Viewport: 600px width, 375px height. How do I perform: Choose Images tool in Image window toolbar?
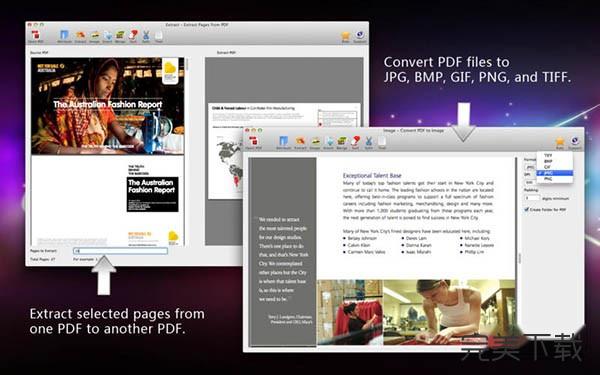pyautogui.click(x=315, y=142)
